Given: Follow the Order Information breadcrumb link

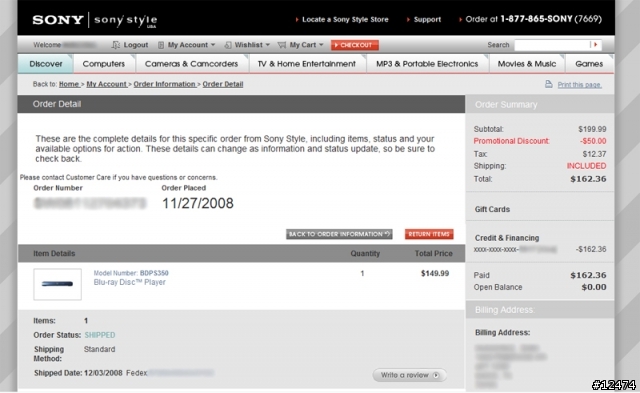Looking at the screenshot, I should 164,84.
